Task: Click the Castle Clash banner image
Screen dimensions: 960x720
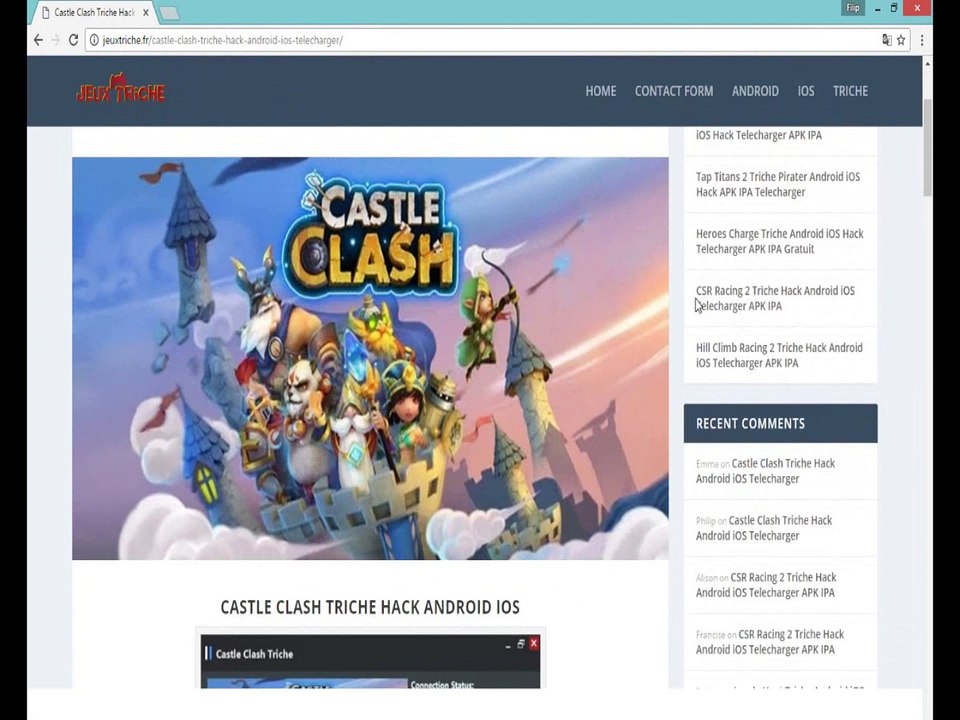Action: pos(370,358)
